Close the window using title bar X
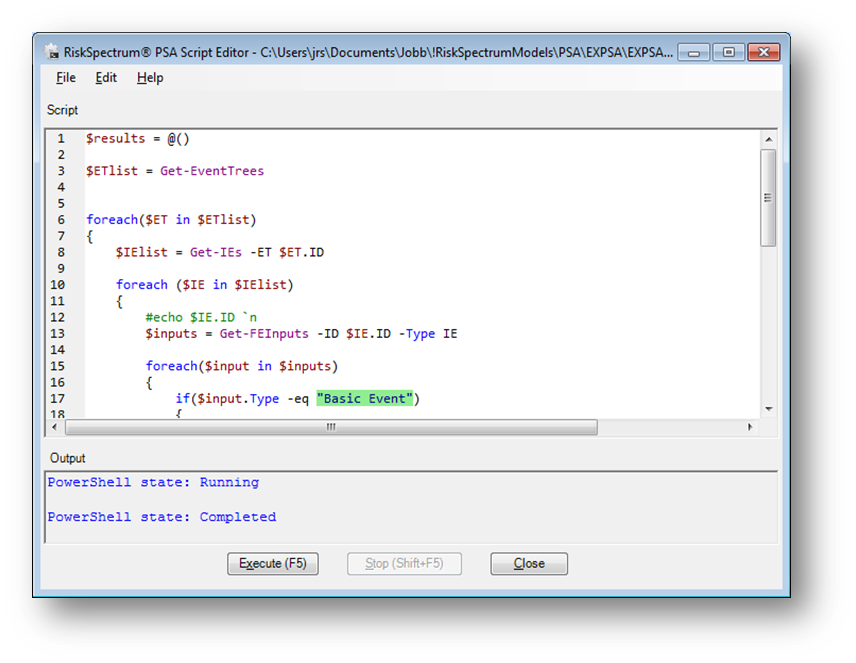The width and height of the screenshot is (856, 663). click(x=763, y=52)
